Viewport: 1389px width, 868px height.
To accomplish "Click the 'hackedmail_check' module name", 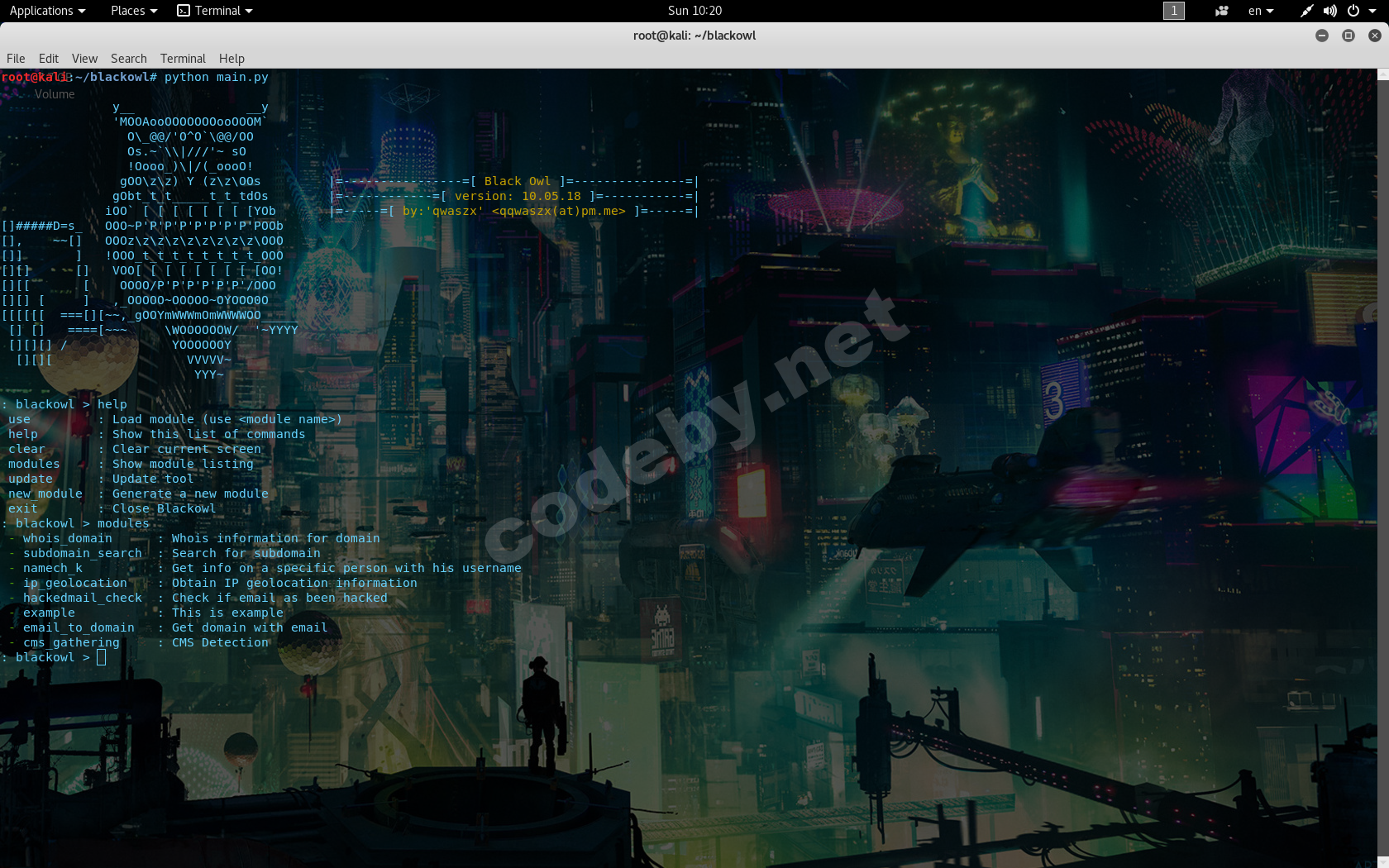I will [83, 598].
